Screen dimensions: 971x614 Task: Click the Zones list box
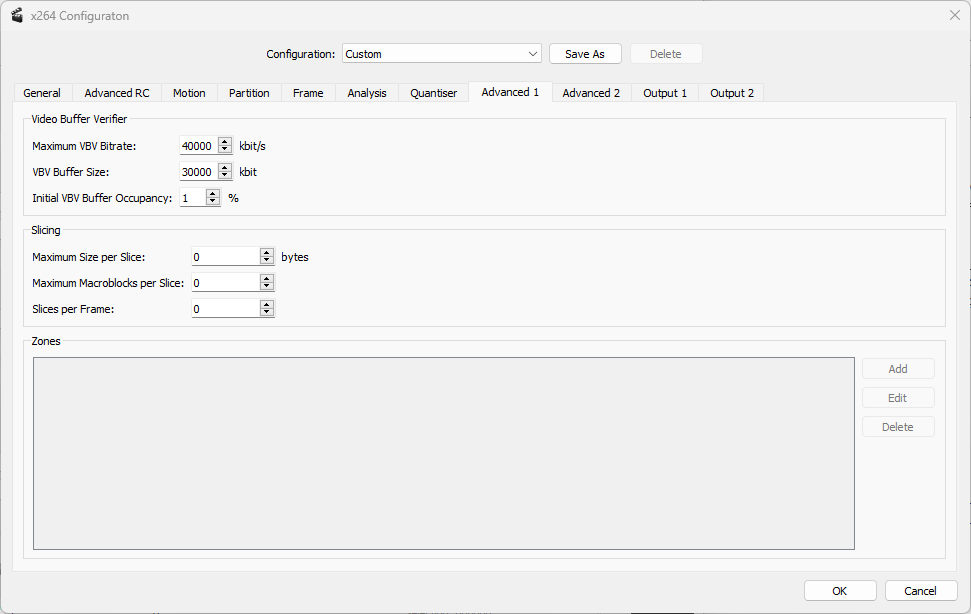click(x=444, y=453)
